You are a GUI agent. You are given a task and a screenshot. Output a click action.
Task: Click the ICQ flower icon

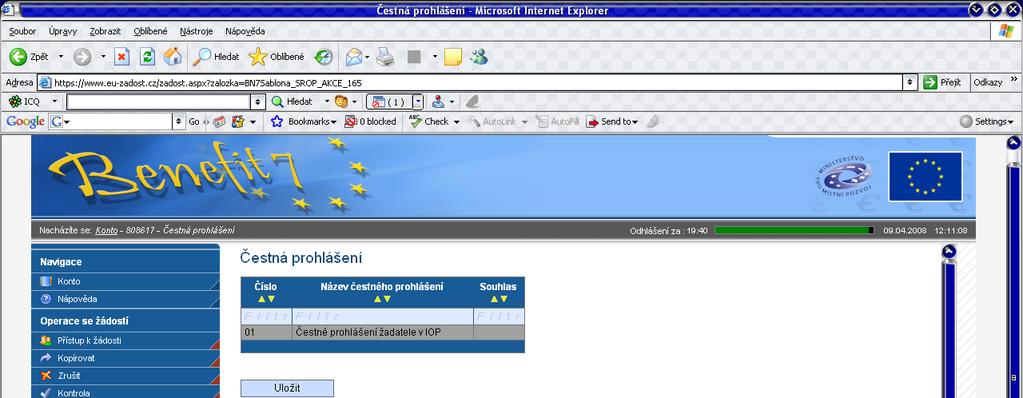coord(15,102)
